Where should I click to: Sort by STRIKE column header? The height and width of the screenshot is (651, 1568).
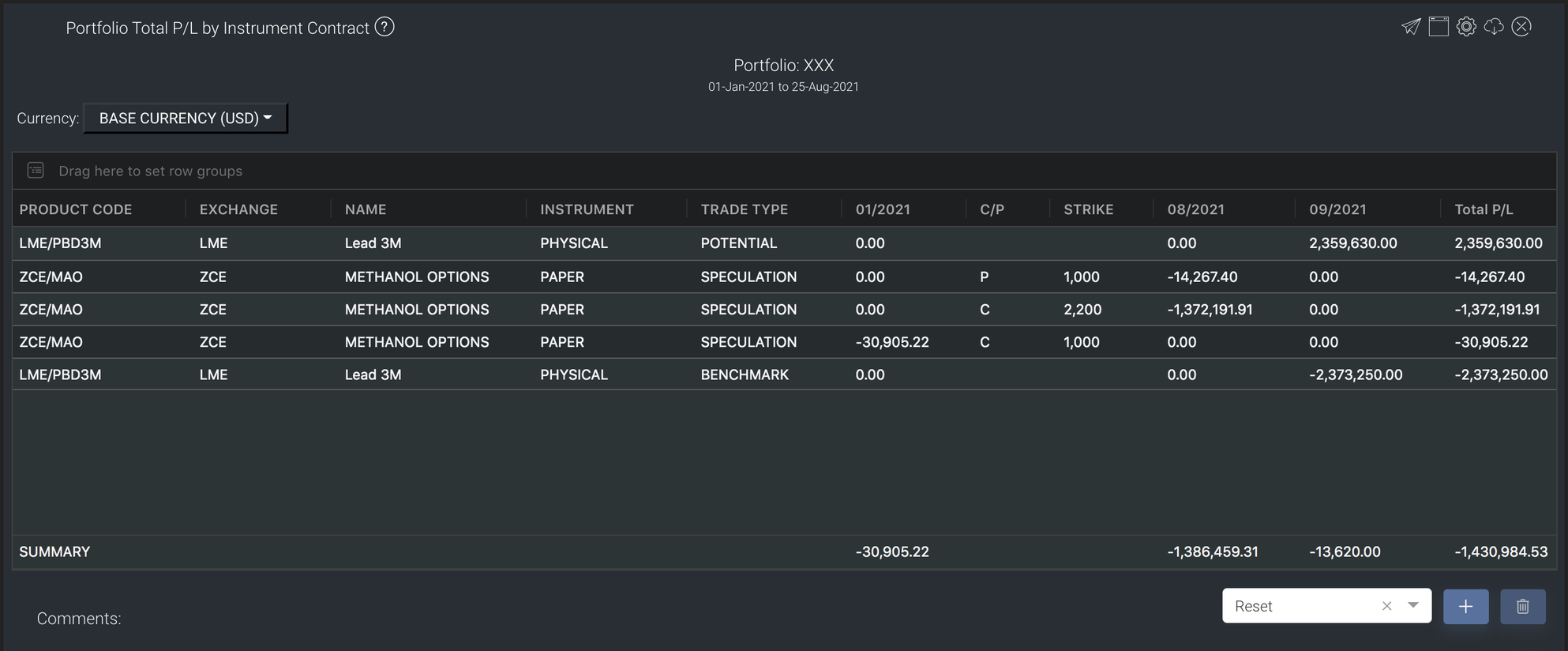pyautogui.click(x=1089, y=209)
